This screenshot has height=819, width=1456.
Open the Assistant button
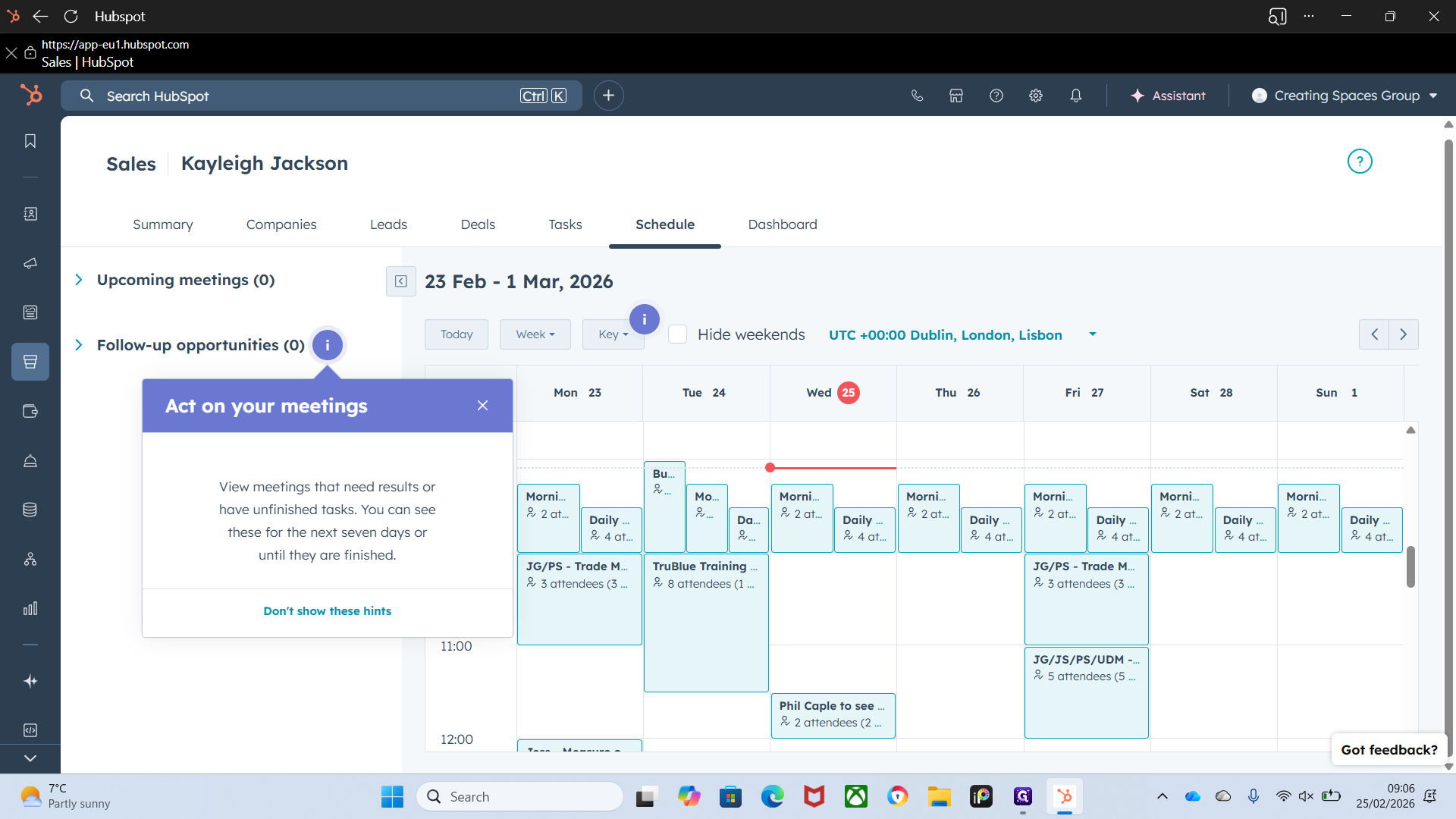pos(1168,96)
